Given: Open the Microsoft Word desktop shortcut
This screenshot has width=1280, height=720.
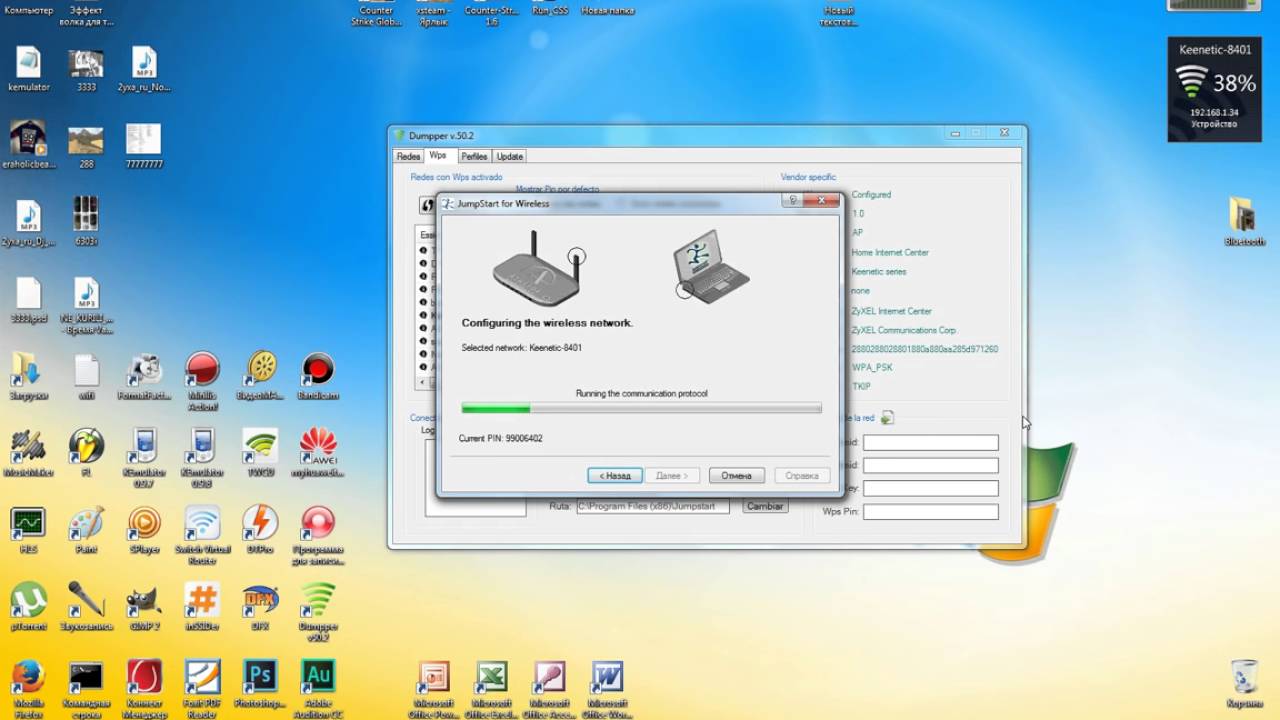Looking at the screenshot, I should 607,680.
